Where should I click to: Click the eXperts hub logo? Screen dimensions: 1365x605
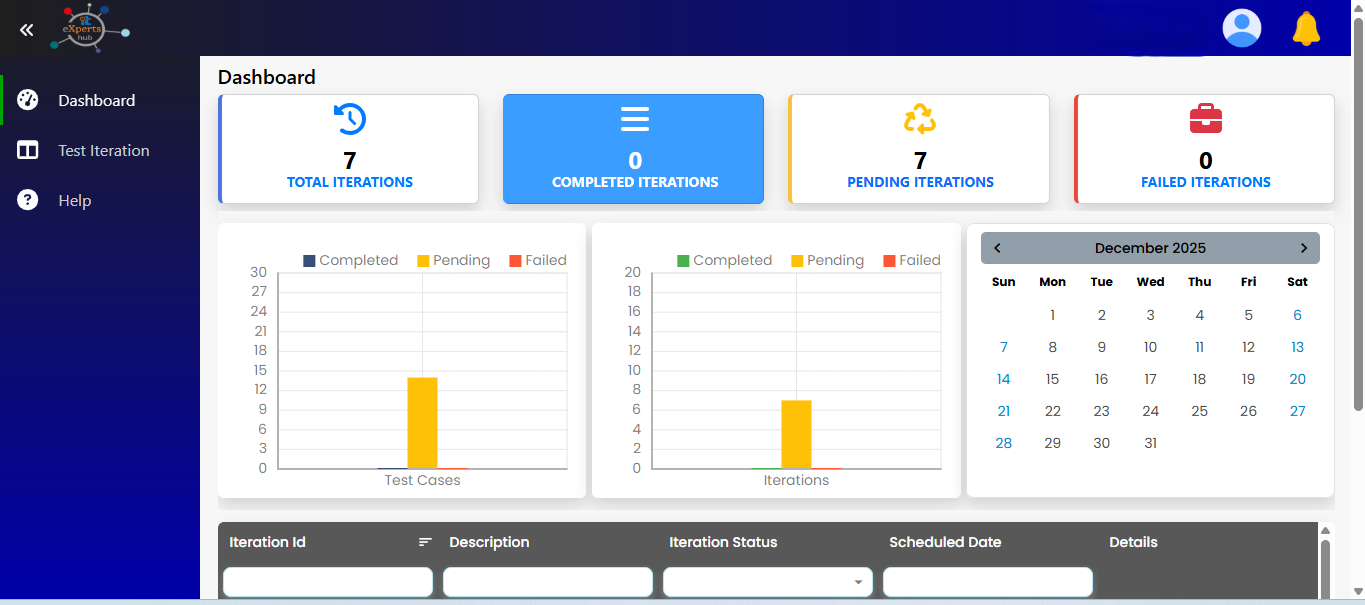coord(90,28)
